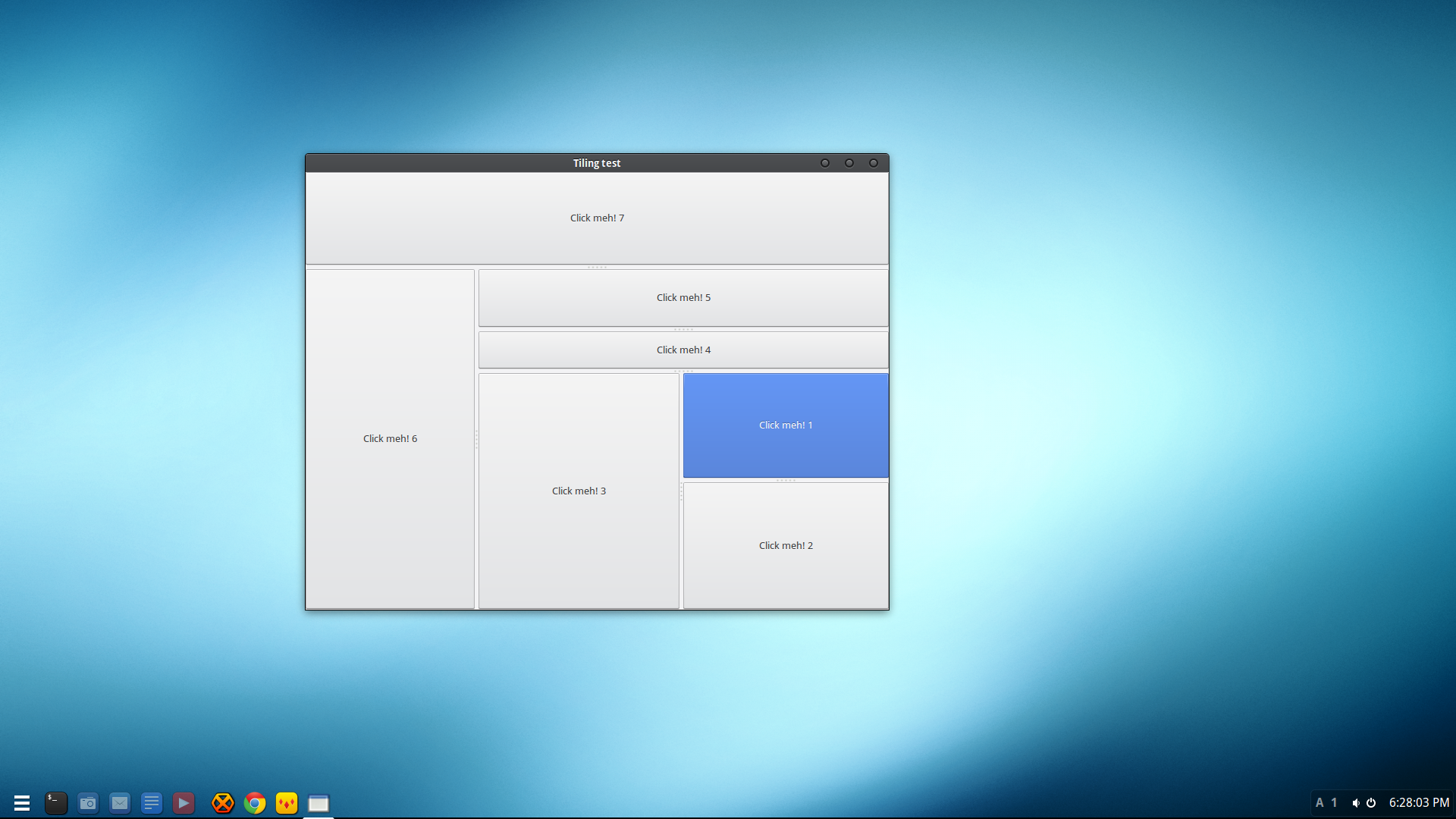Click the middle window control circle in title bar
The image size is (1456, 819).
pos(849,163)
